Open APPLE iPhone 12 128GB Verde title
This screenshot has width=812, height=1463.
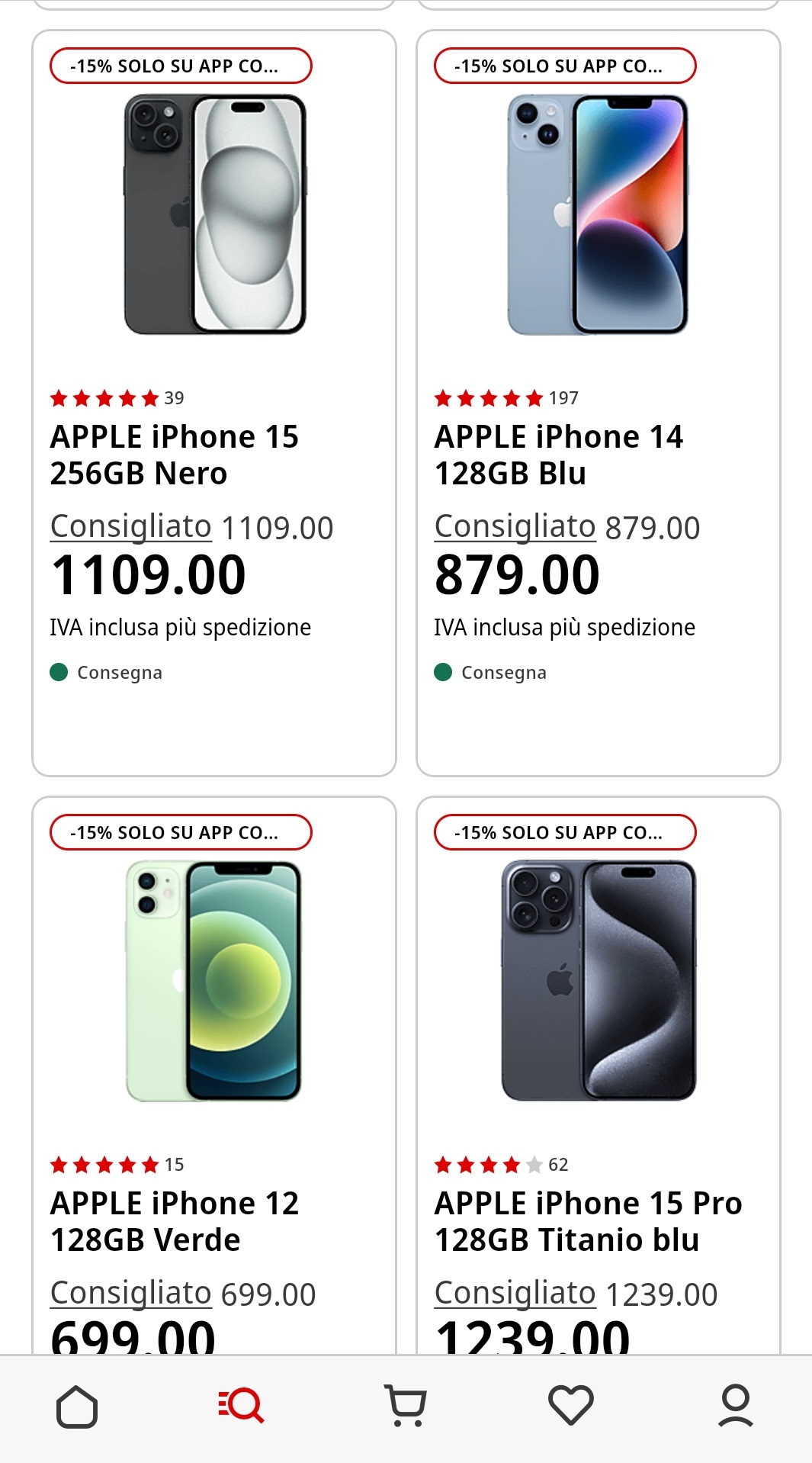point(175,1222)
